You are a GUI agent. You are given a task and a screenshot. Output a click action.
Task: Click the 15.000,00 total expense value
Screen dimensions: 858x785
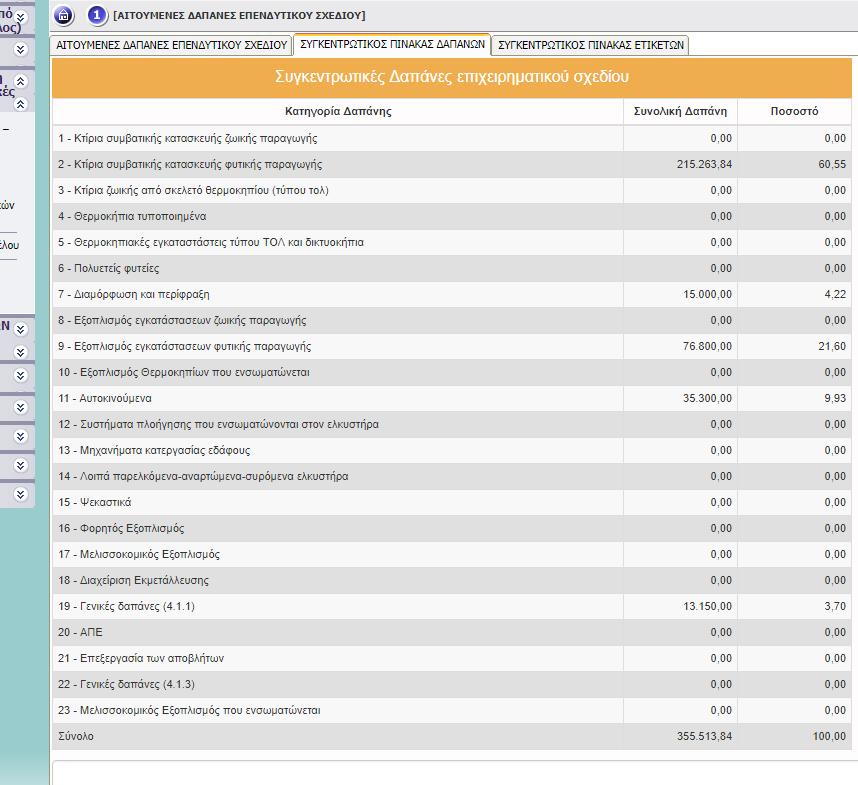[707, 294]
